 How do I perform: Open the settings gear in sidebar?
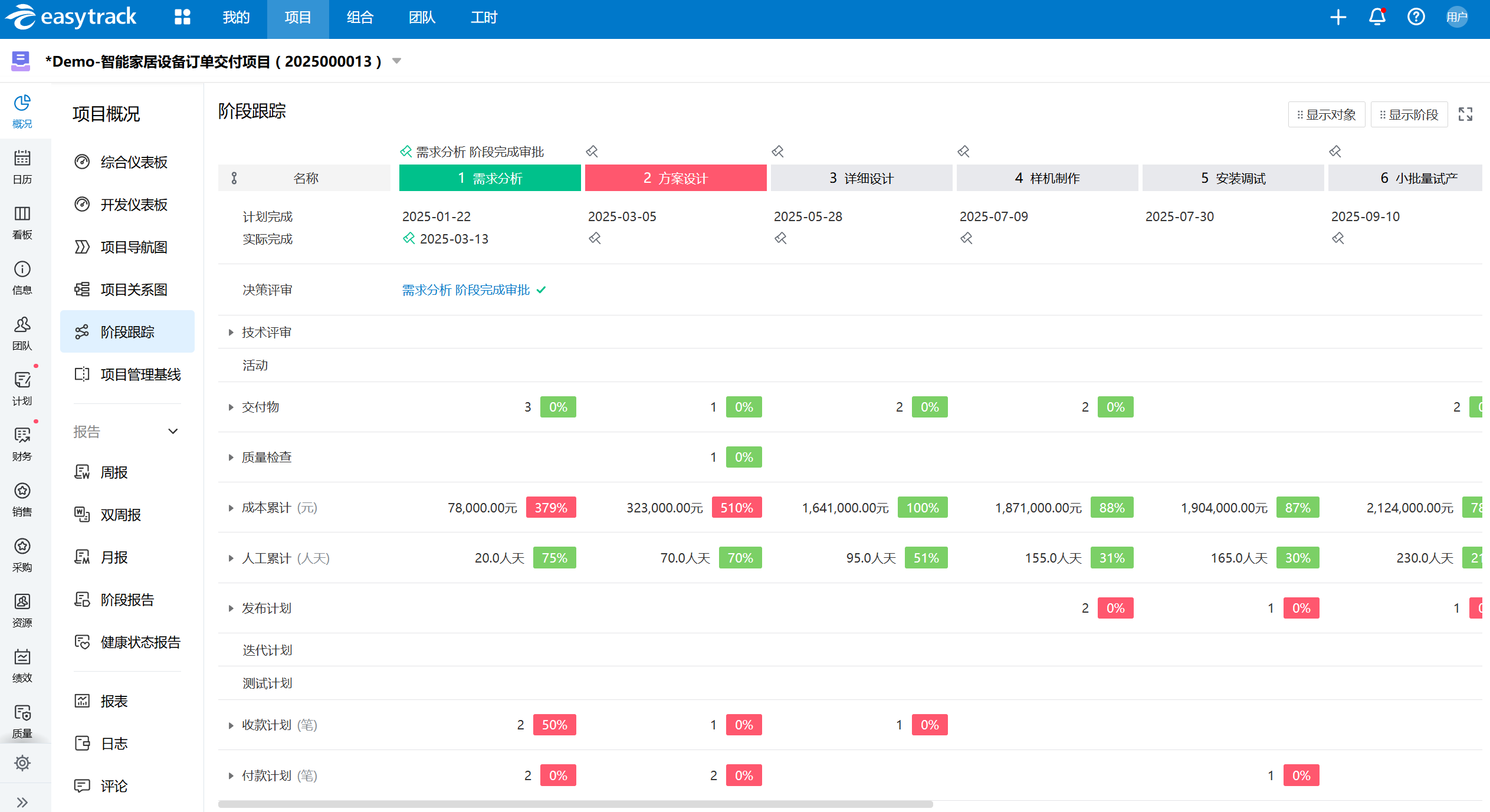(x=22, y=763)
